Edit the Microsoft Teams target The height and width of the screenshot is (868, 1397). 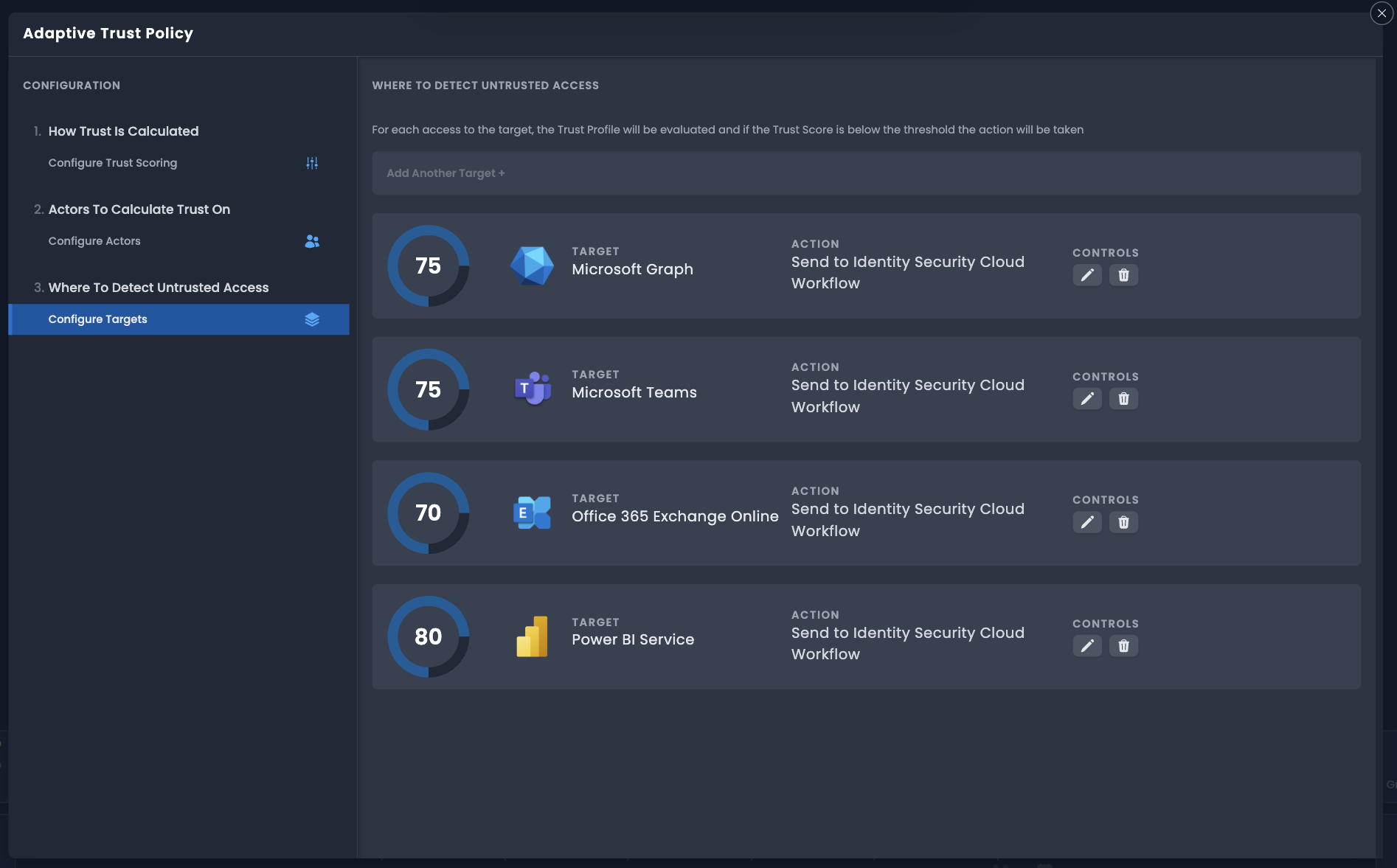tap(1087, 399)
